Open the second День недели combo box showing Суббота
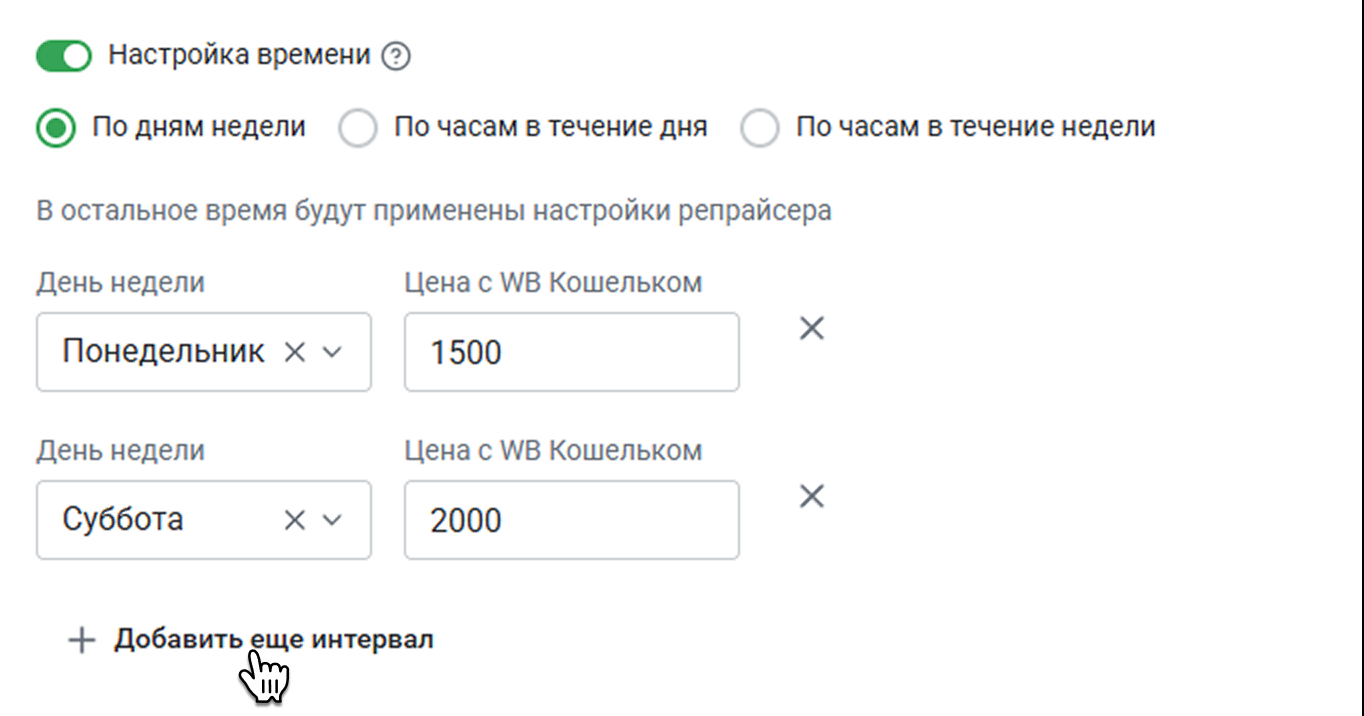The height and width of the screenshot is (716, 1364). click(x=204, y=520)
